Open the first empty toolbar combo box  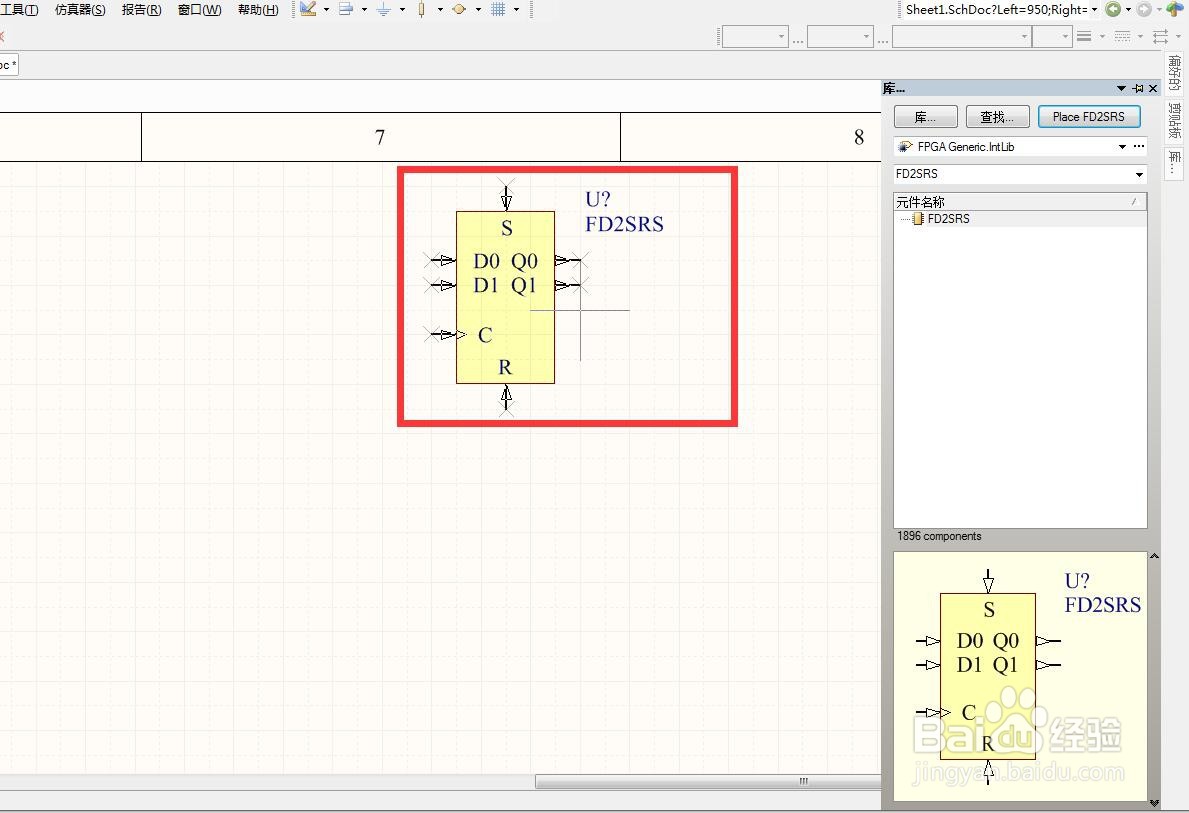(755, 36)
